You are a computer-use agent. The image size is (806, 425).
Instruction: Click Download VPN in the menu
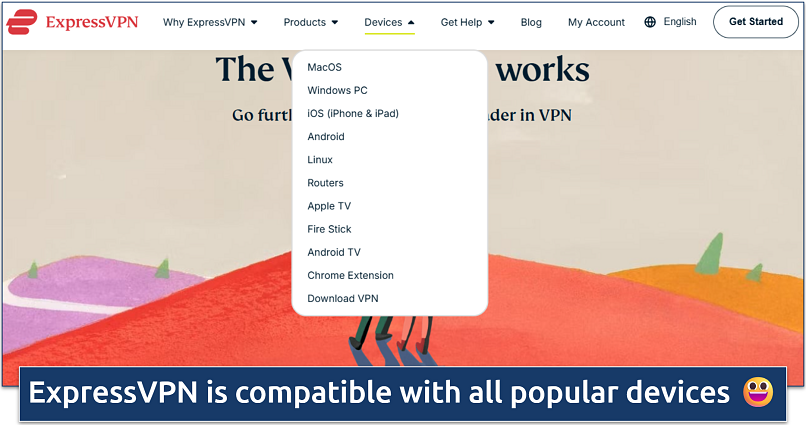[342, 298]
